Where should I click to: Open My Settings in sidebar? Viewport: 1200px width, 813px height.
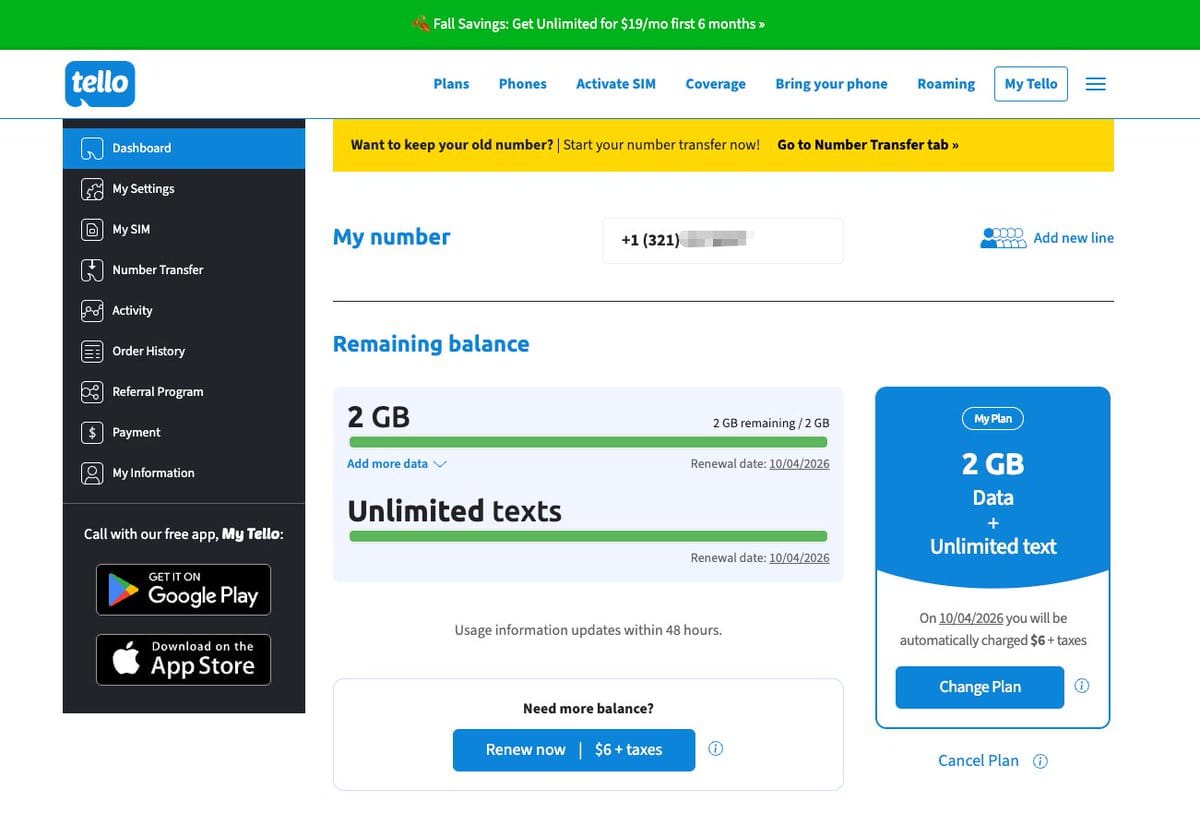pos(184,189)
